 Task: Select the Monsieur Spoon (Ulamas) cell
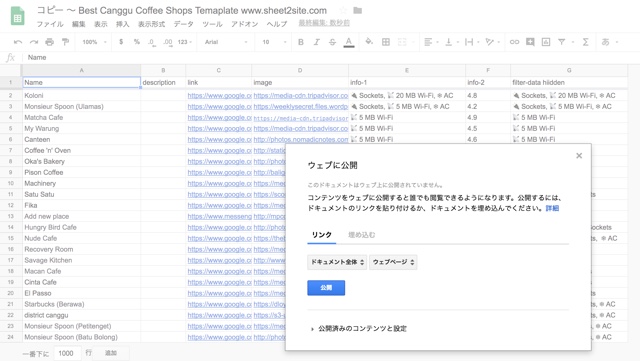tap(81, 107)
